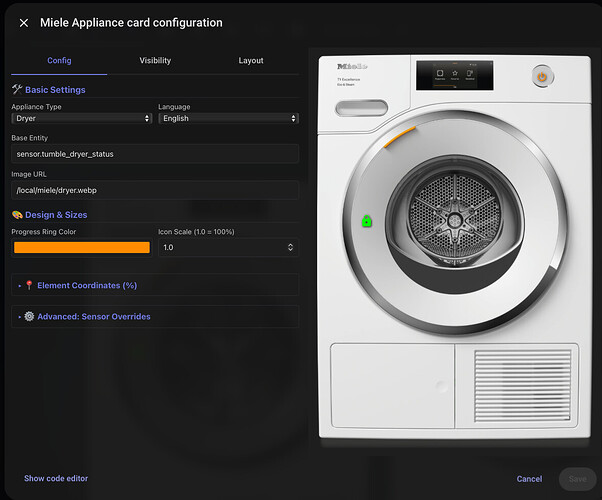The image size is (602, 500).
Task: Click the Save button
Action: click(x=577, y=479)
